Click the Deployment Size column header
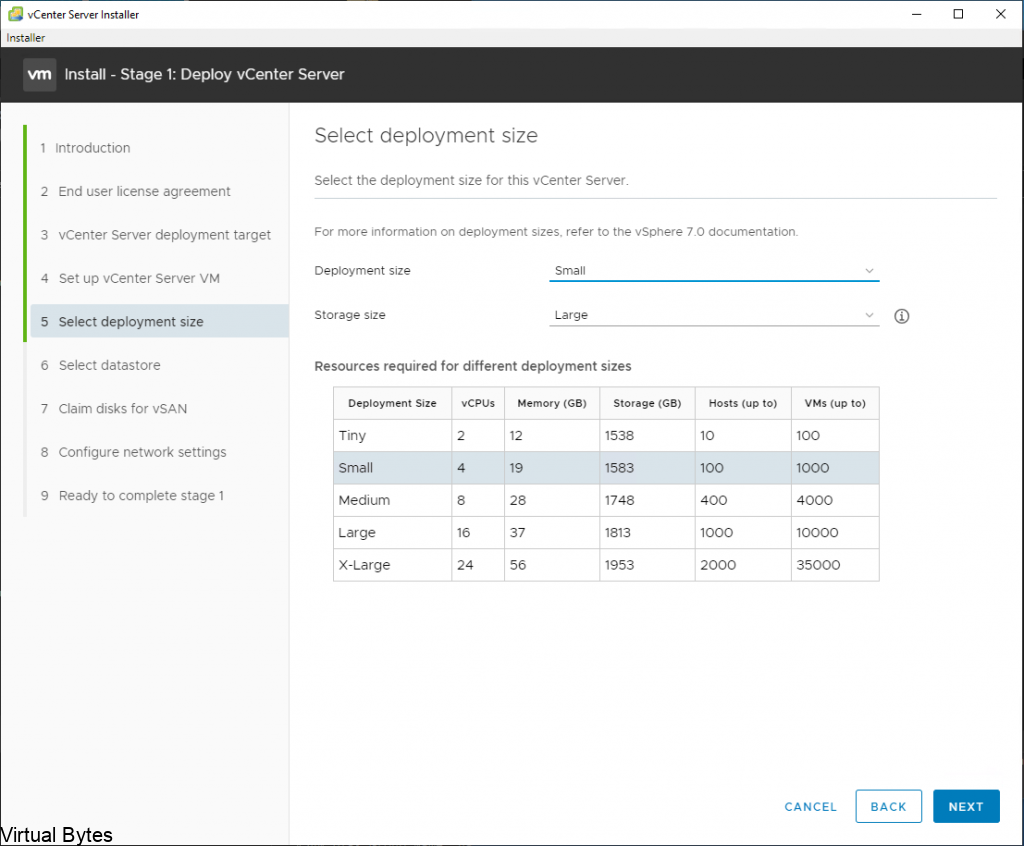 point(392,403)
